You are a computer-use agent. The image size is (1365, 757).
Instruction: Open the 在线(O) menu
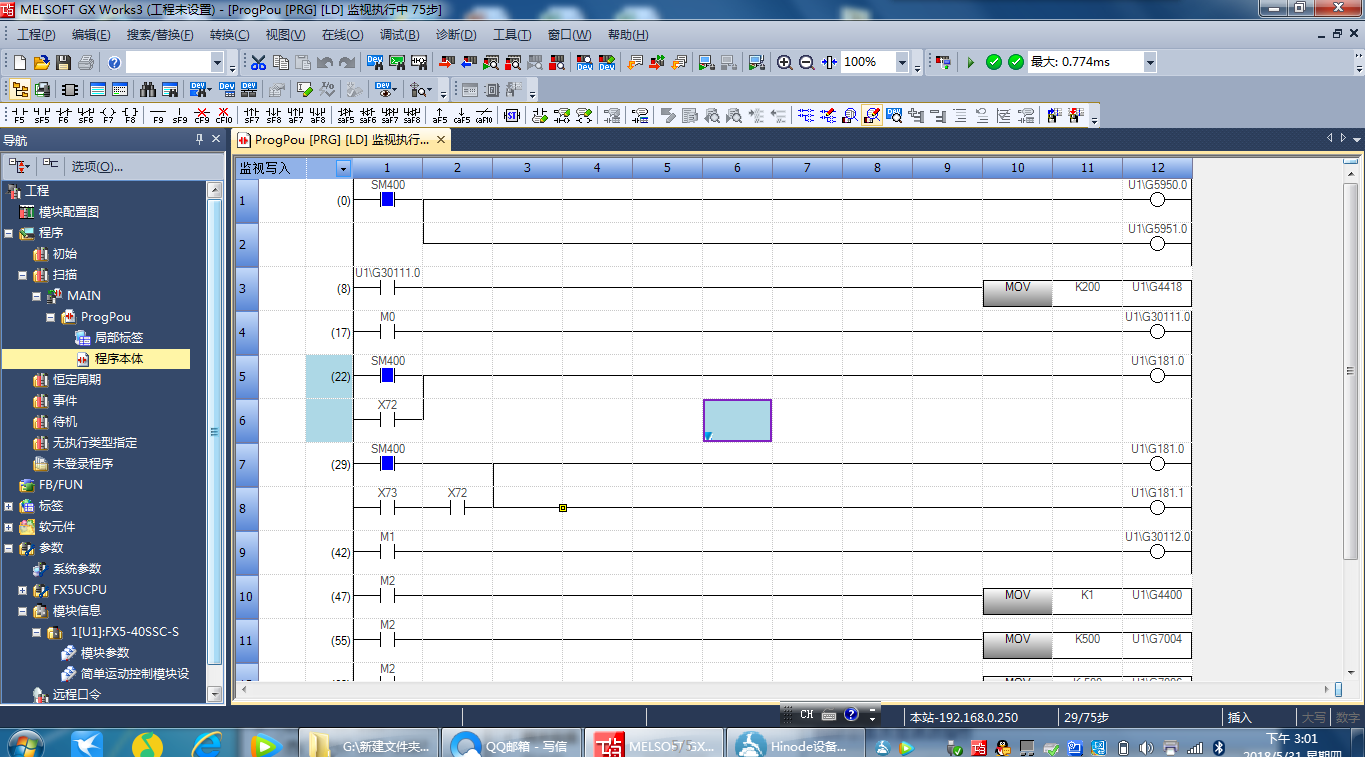(x=341, y=35)
